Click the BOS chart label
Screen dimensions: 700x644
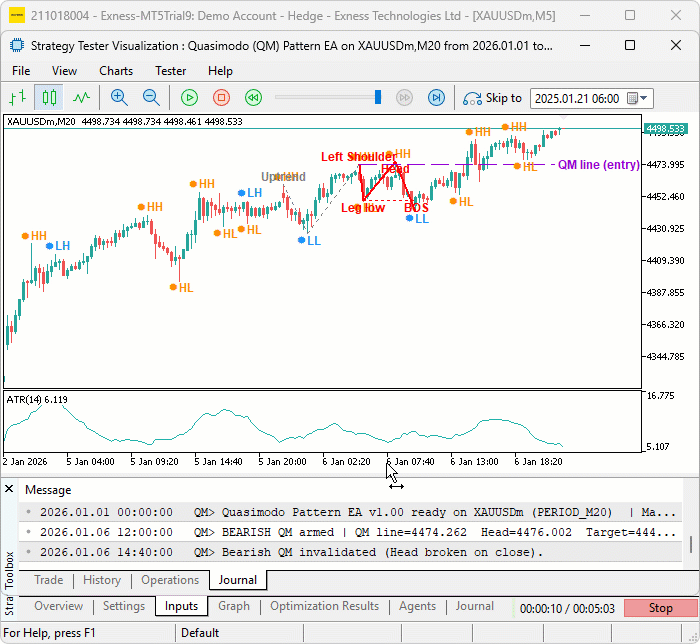pos(416,208)
